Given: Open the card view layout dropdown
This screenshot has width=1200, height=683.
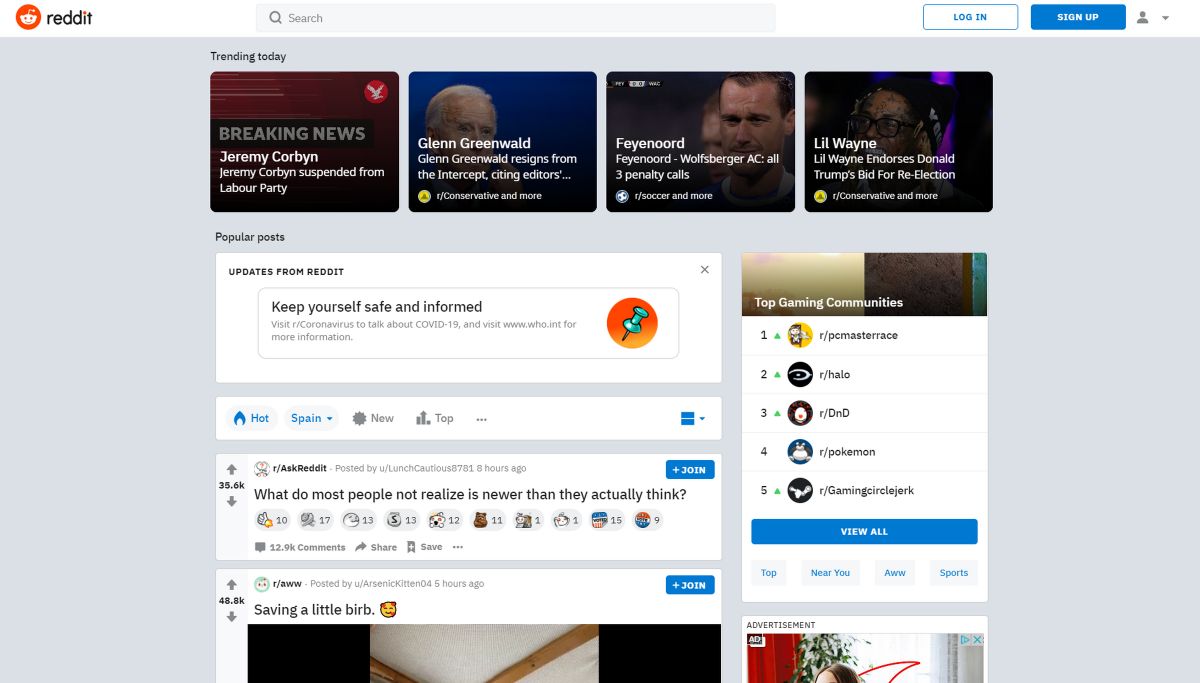Looking at the screenshot, I should point(692,418).
